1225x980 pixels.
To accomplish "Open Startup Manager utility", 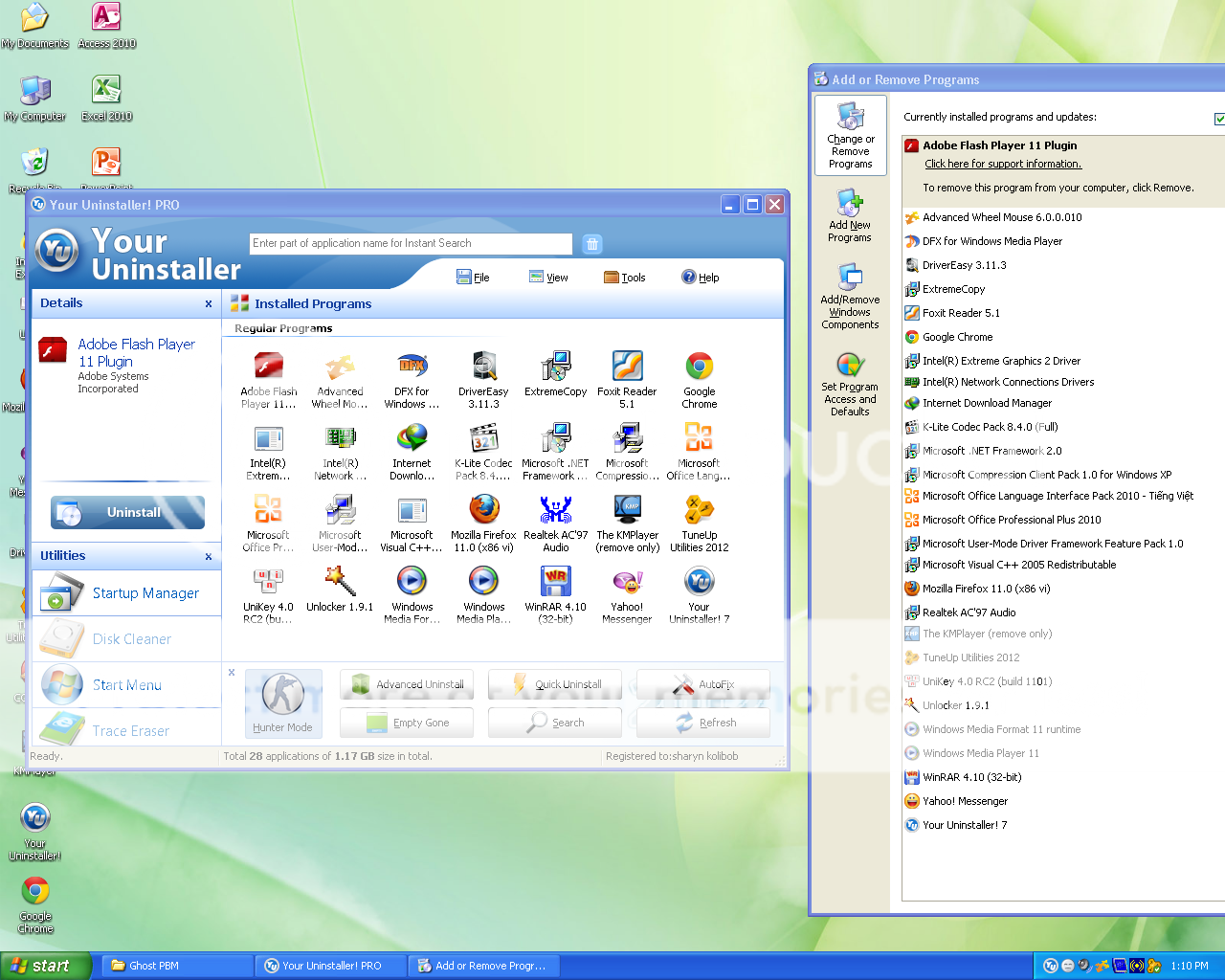I will click(x=127, y=593).
